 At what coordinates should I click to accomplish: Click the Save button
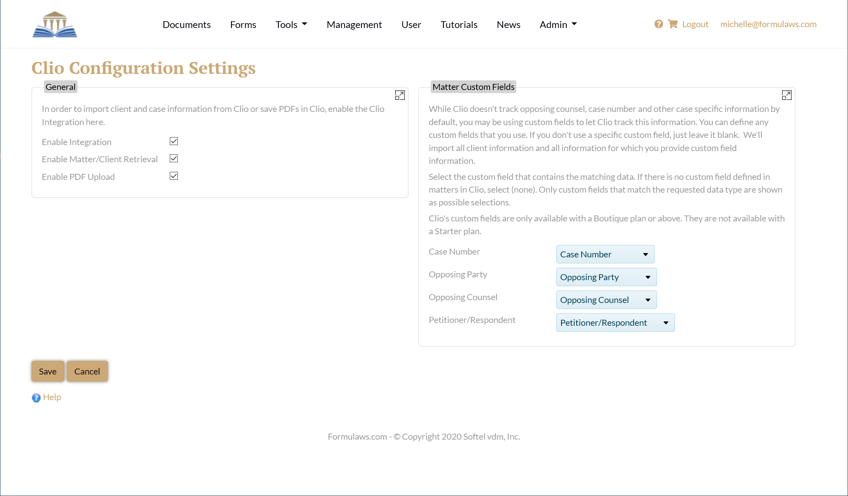48,372
